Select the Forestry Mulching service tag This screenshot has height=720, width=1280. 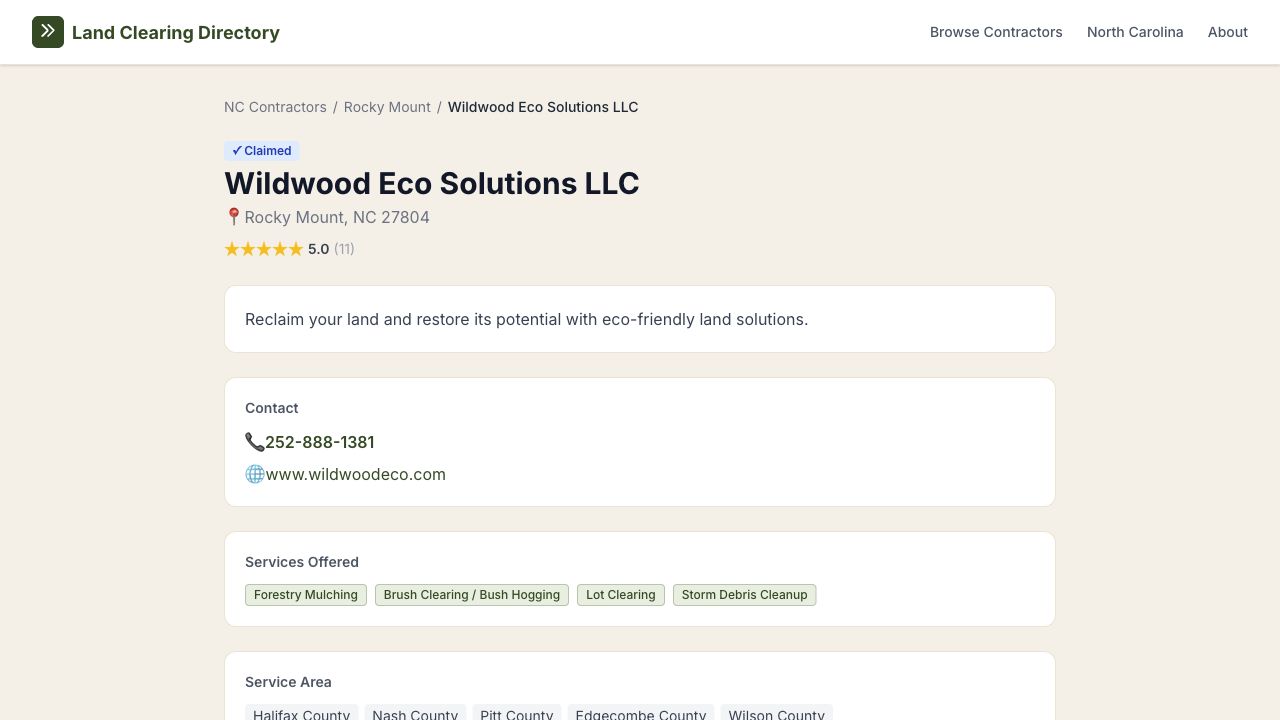tap(306, 595)
